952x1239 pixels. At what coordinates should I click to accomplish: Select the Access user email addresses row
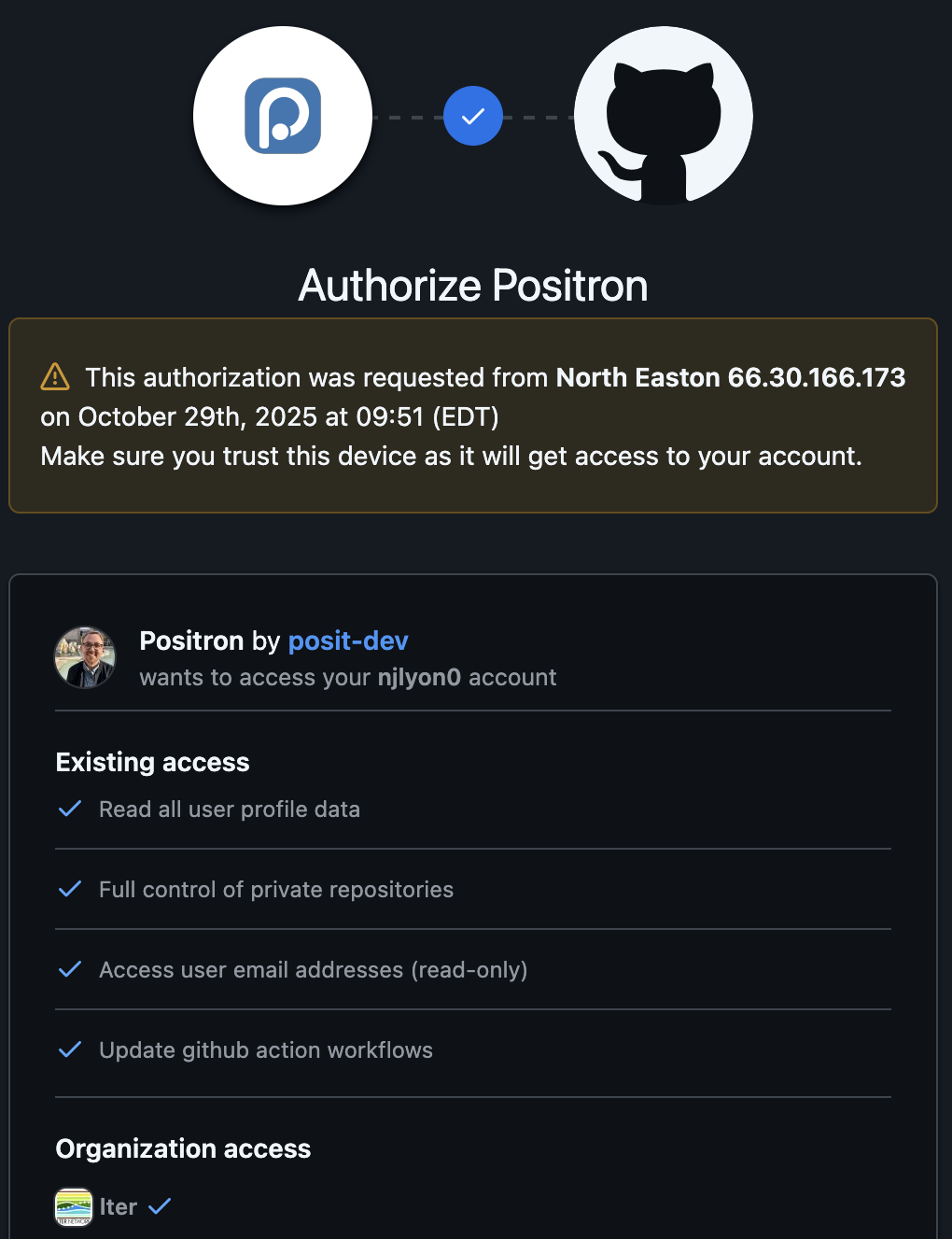coord(313,970)
